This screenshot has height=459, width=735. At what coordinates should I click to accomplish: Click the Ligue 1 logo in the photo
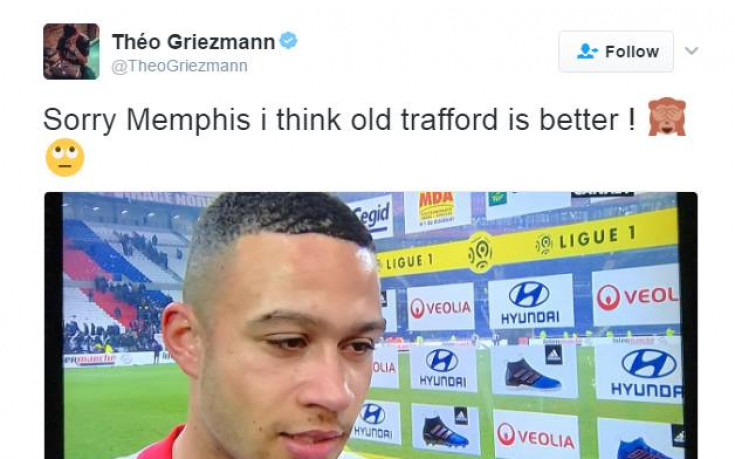point(480,253)
